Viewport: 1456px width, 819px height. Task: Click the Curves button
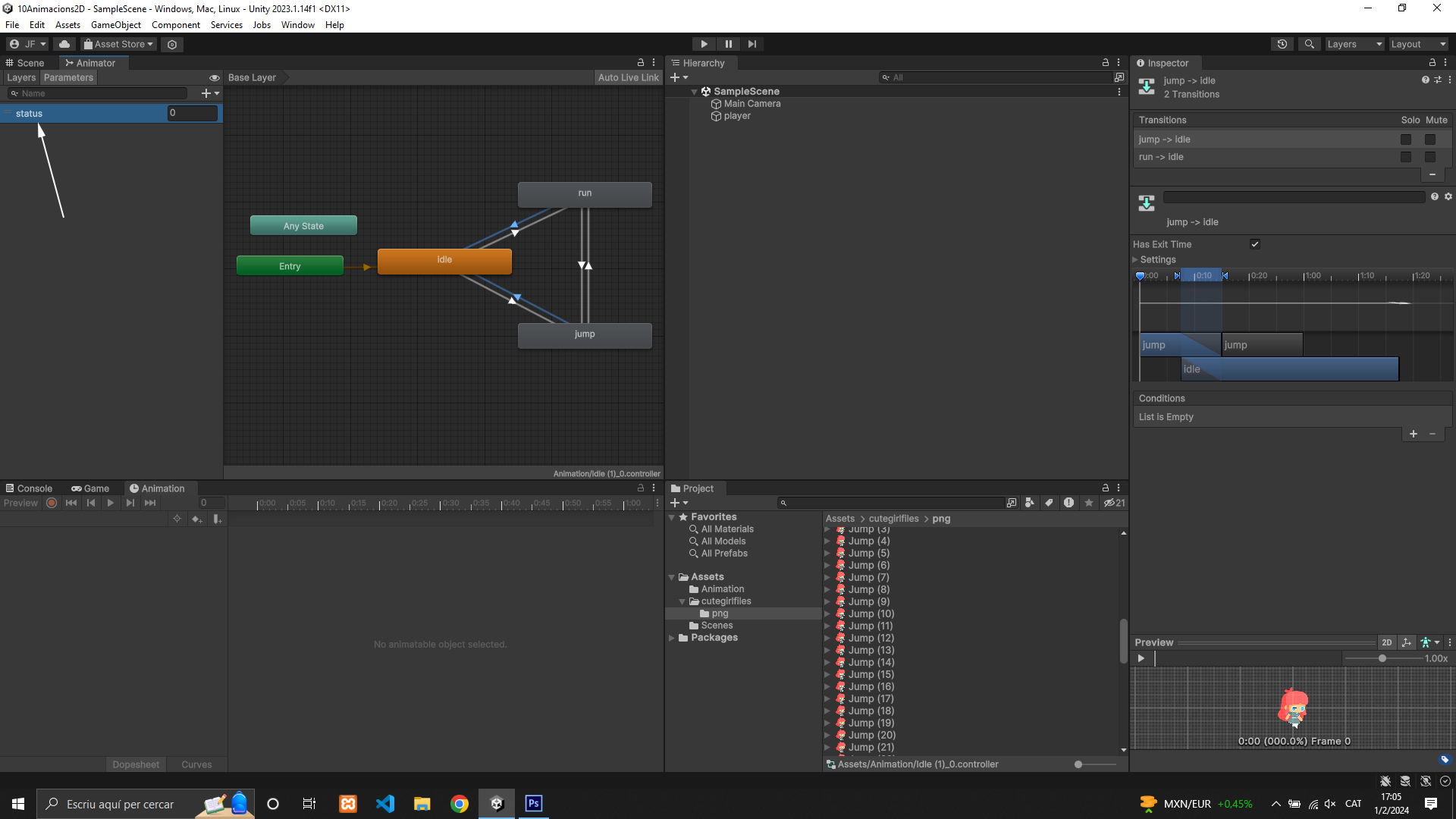click(196, 764)
